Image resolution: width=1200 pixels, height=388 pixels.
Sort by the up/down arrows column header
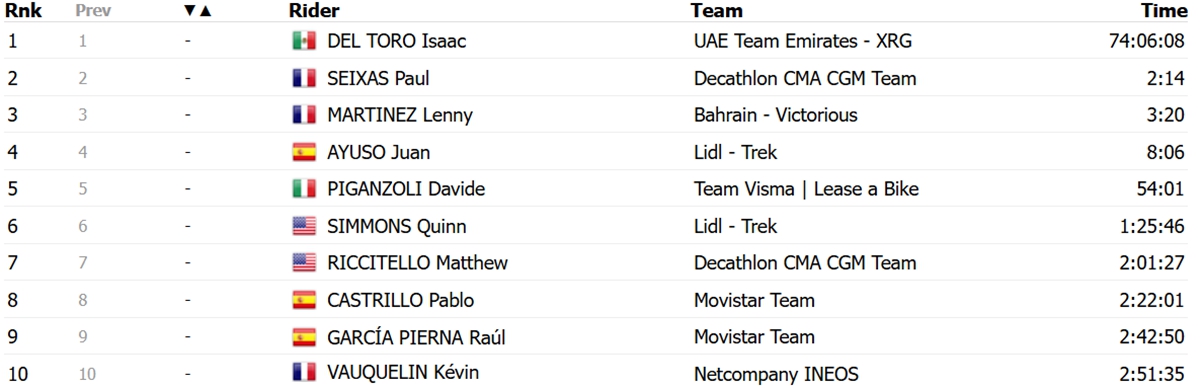tap(198, 11)
